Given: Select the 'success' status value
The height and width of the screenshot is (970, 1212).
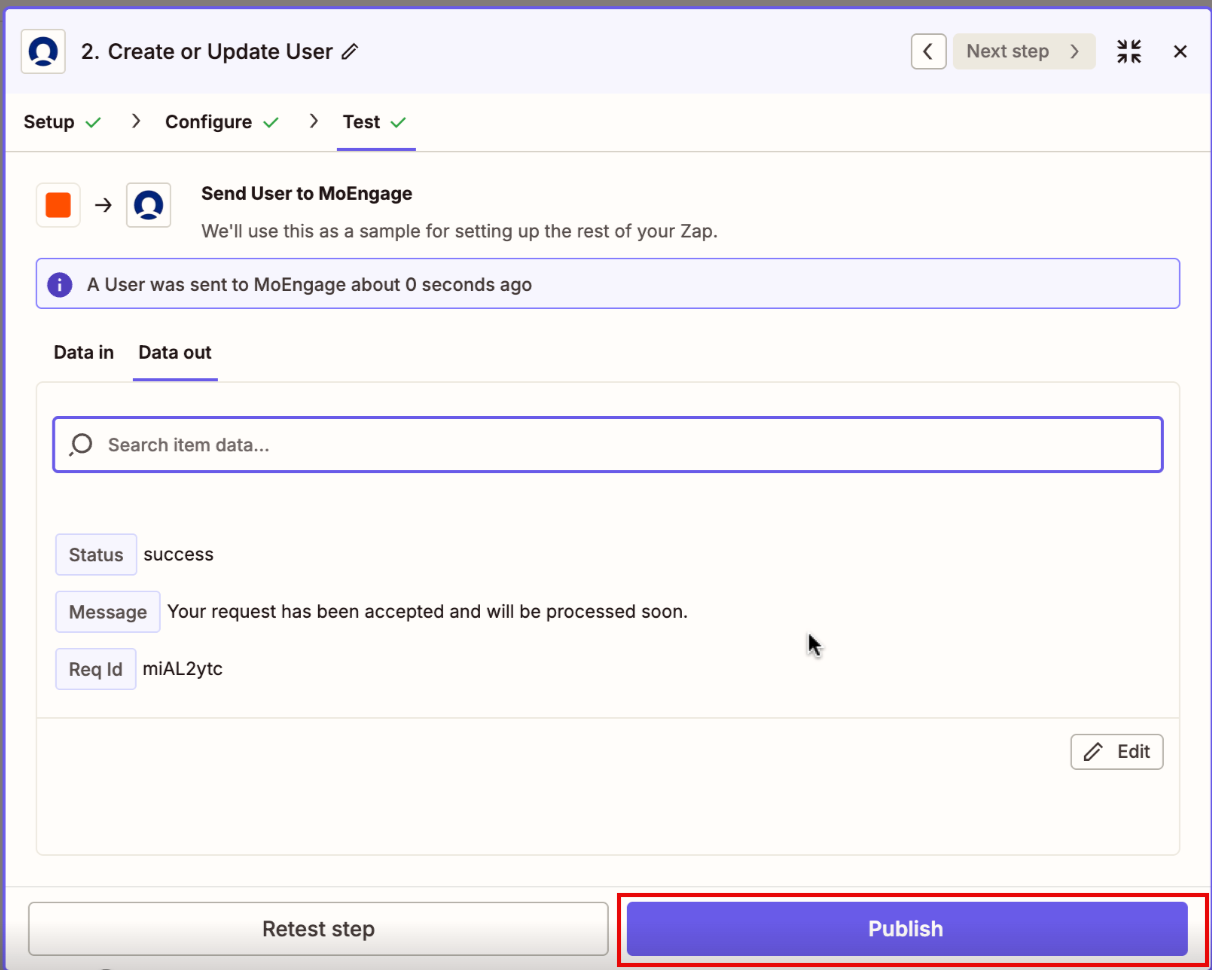Looking at the screenshot, I should click(x=178, y=554).
